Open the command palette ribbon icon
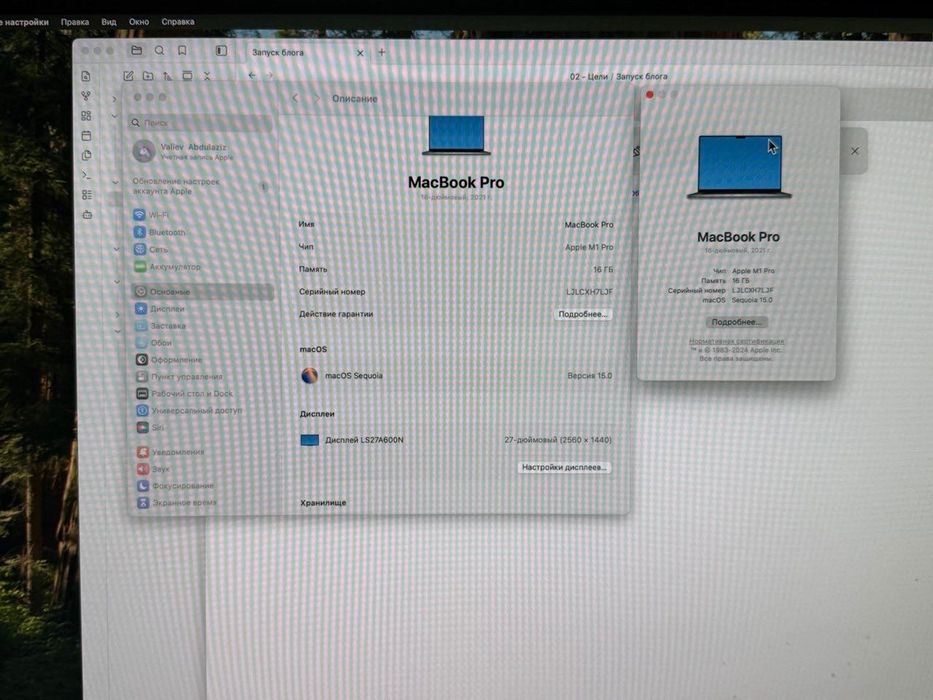 coord(86,175)
